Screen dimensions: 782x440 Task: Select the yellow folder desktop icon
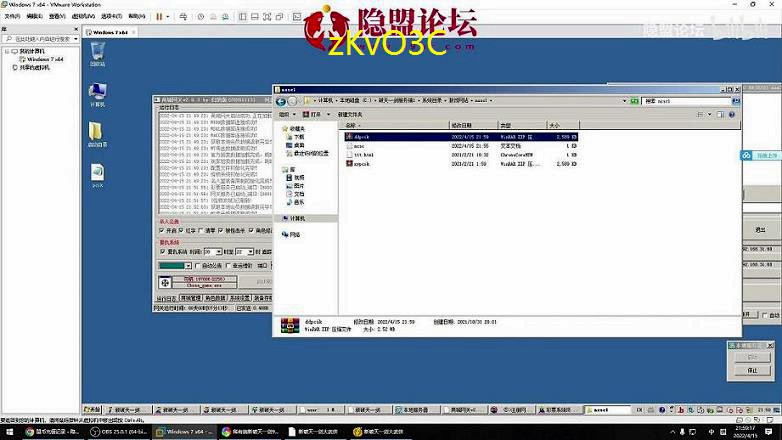tap(97, 135)
